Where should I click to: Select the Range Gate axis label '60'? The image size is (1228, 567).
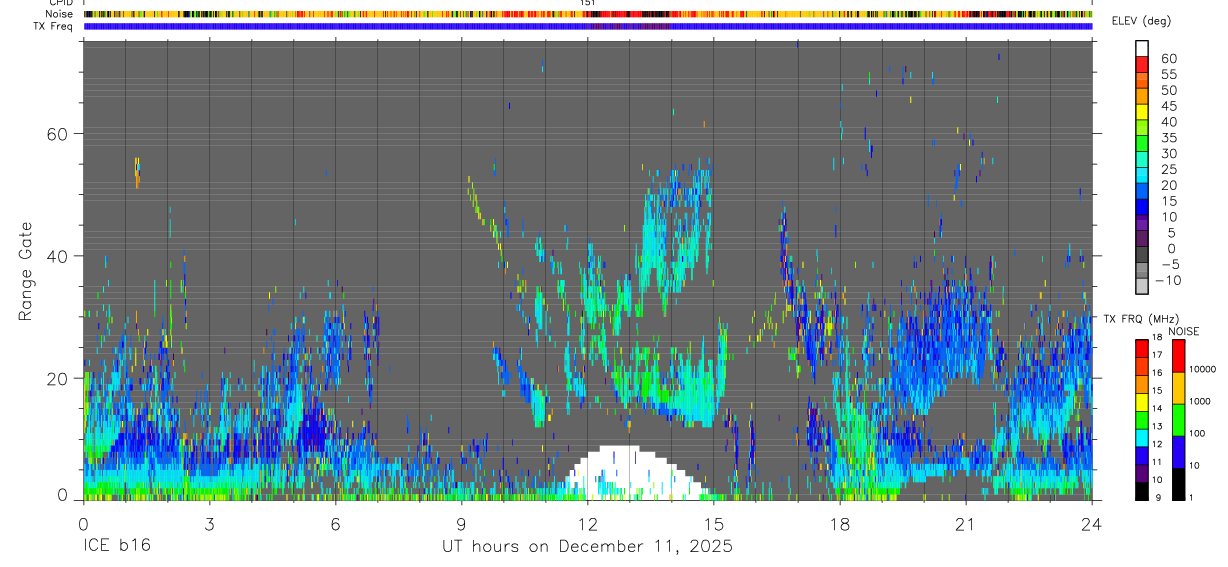point(58,133)
